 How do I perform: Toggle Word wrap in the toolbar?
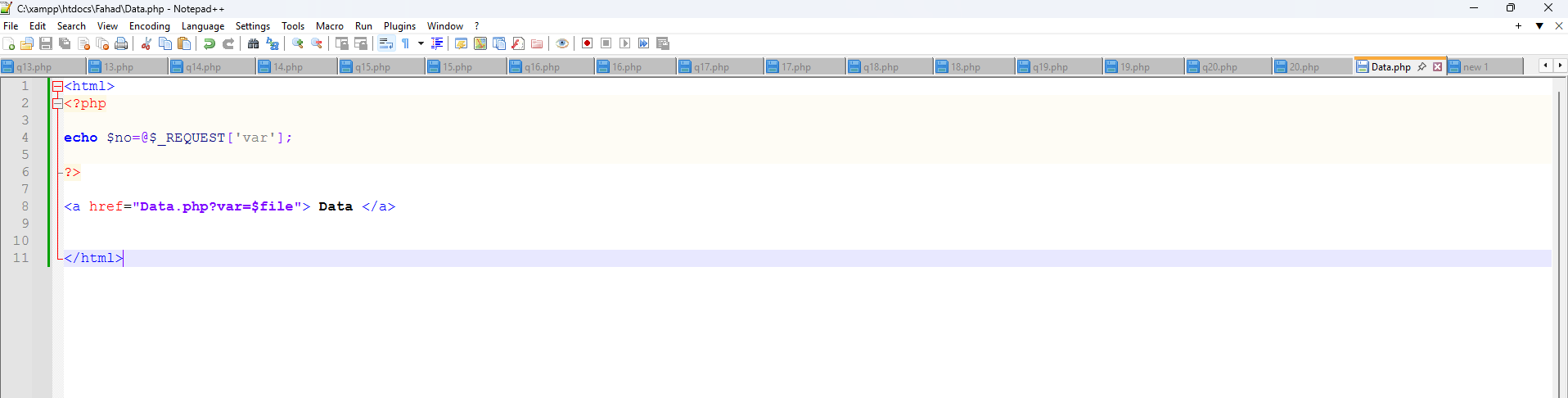tap(386, 43)
